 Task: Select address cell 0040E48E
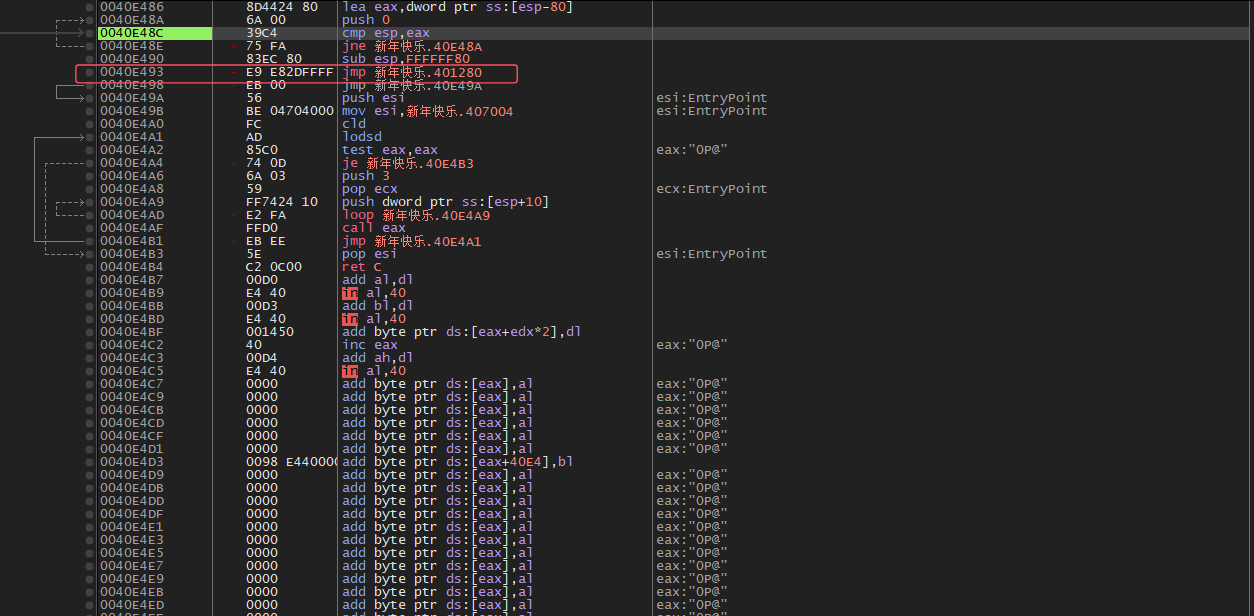(x=131, y=46)
